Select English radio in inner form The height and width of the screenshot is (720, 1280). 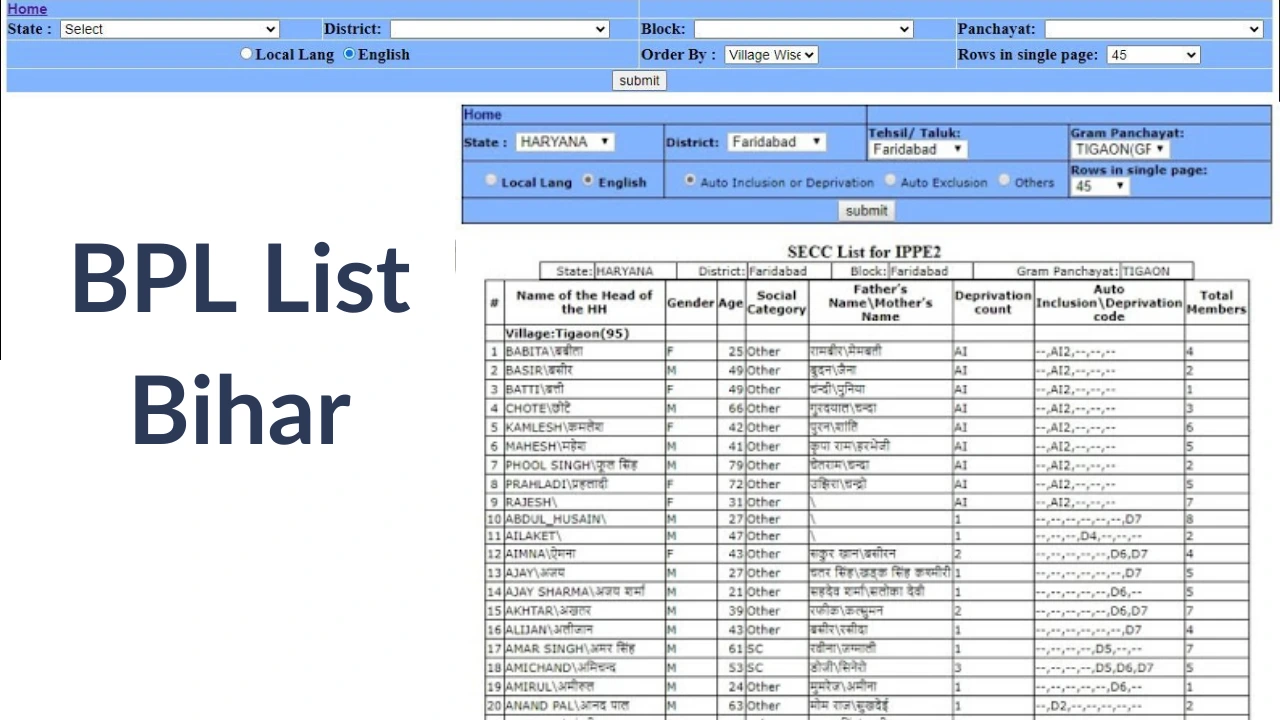click(x=588, y=181)
